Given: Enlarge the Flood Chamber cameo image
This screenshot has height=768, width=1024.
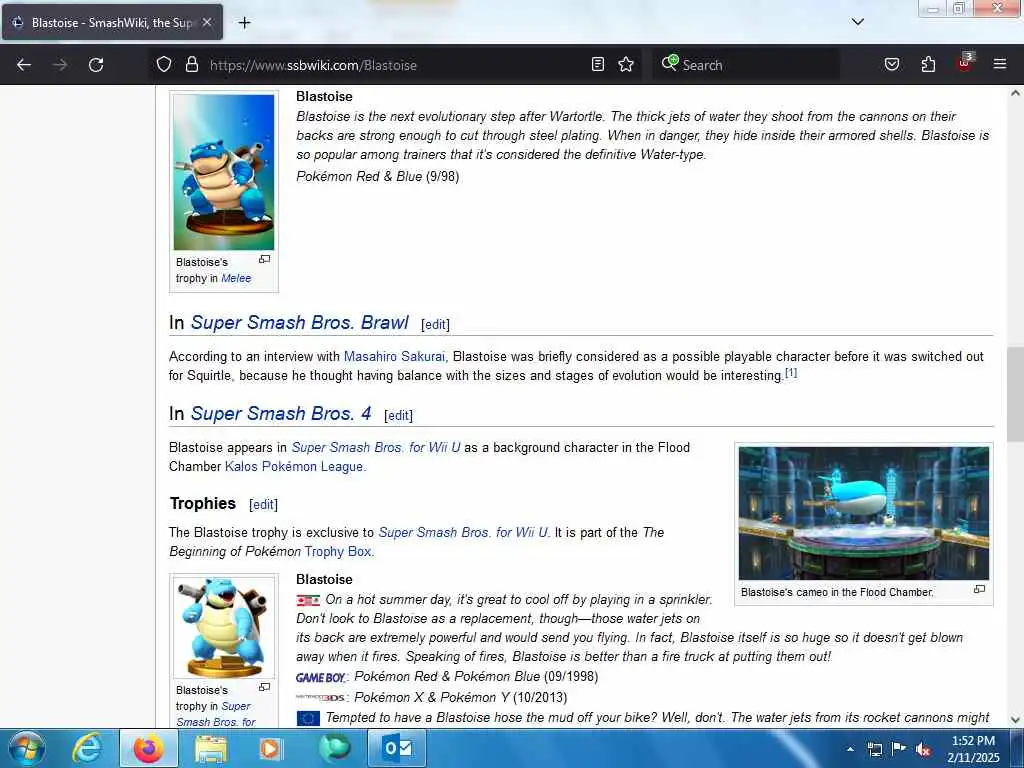Looking at the screenshot, I should click(x=979, y=589).
